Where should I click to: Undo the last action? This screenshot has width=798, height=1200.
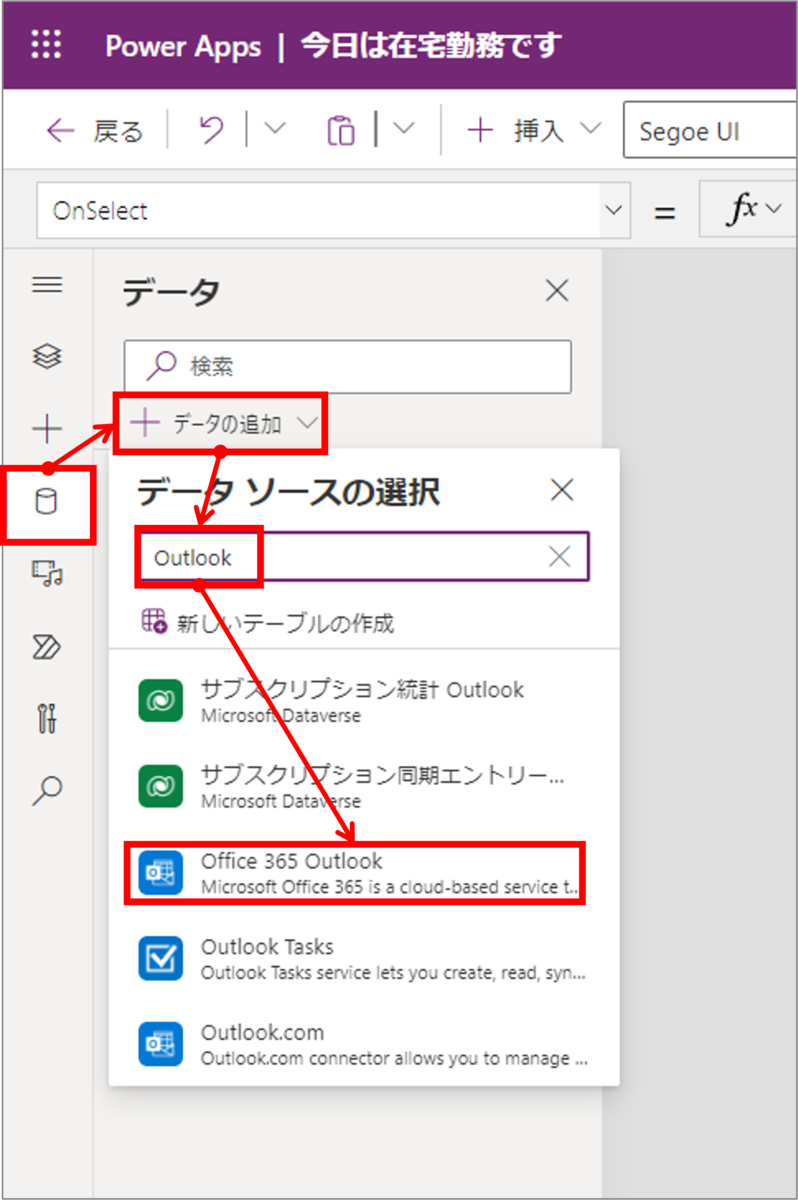point(212,131)
